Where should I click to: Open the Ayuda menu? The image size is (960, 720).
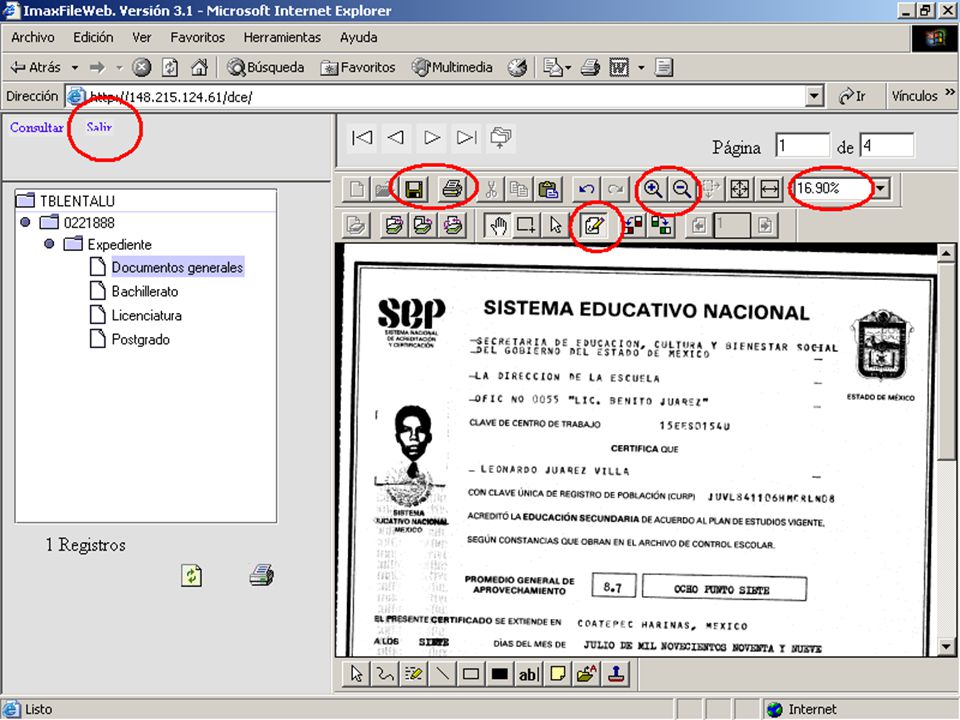tap(358, 37)
